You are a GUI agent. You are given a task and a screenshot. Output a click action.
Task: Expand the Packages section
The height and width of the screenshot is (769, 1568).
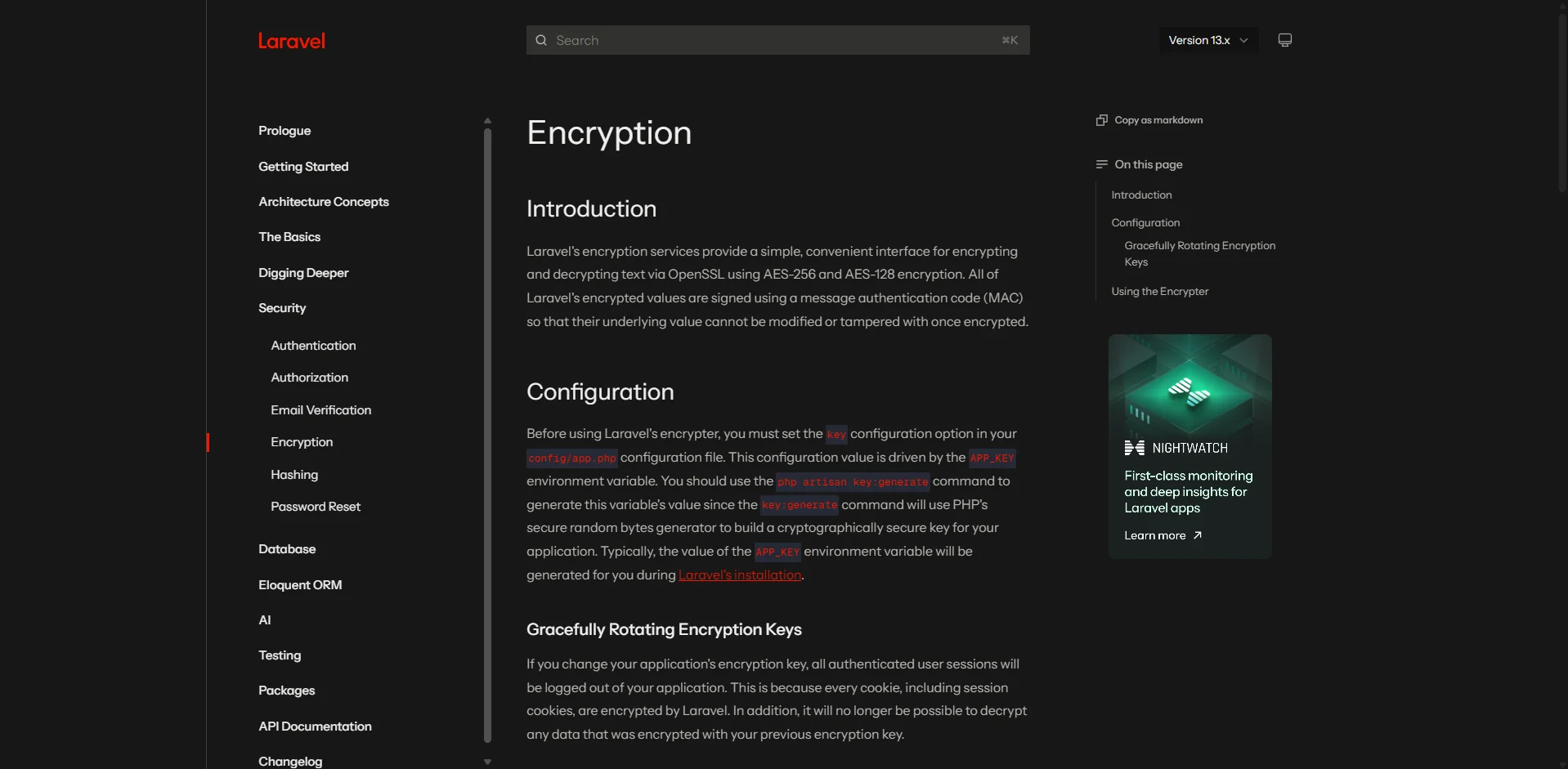coord(286,691)
